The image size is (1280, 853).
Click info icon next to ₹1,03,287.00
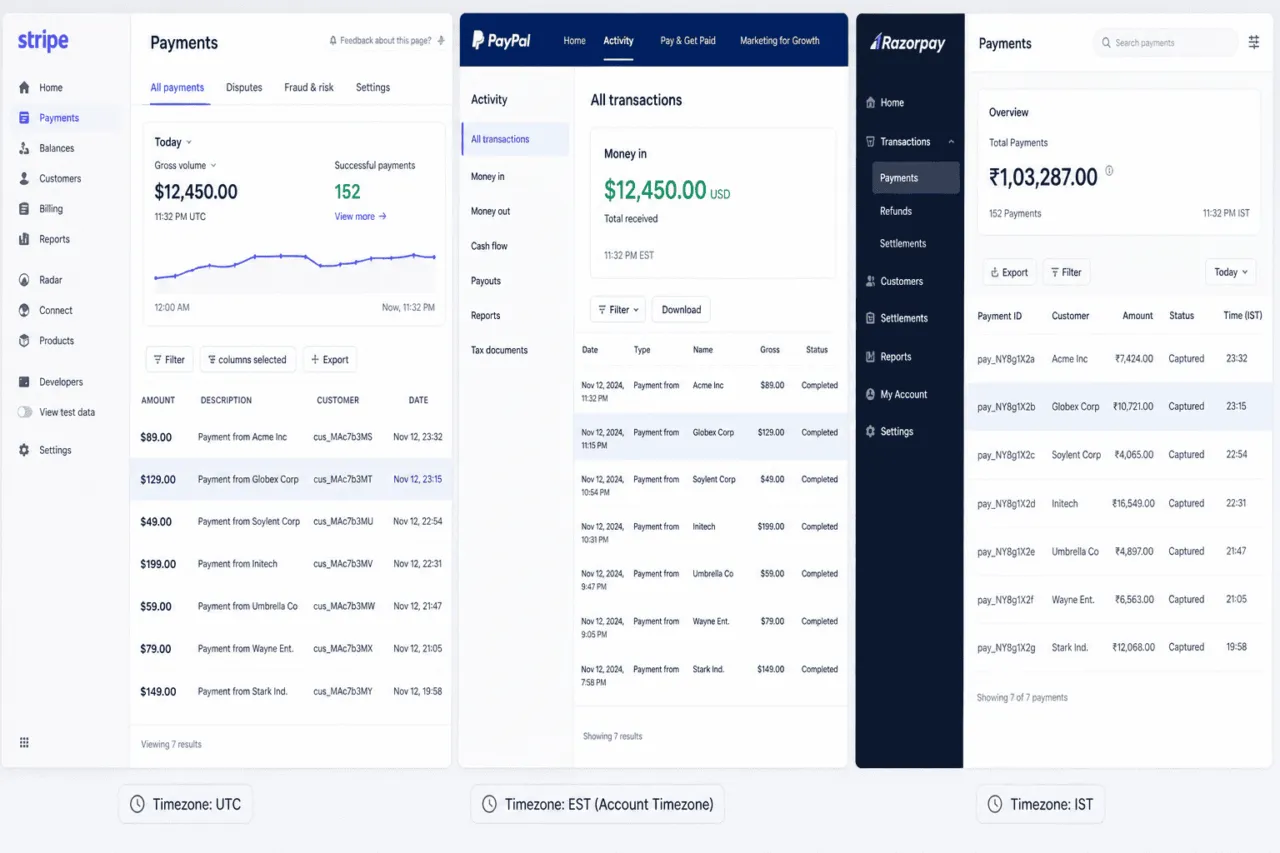(1109, 171)
